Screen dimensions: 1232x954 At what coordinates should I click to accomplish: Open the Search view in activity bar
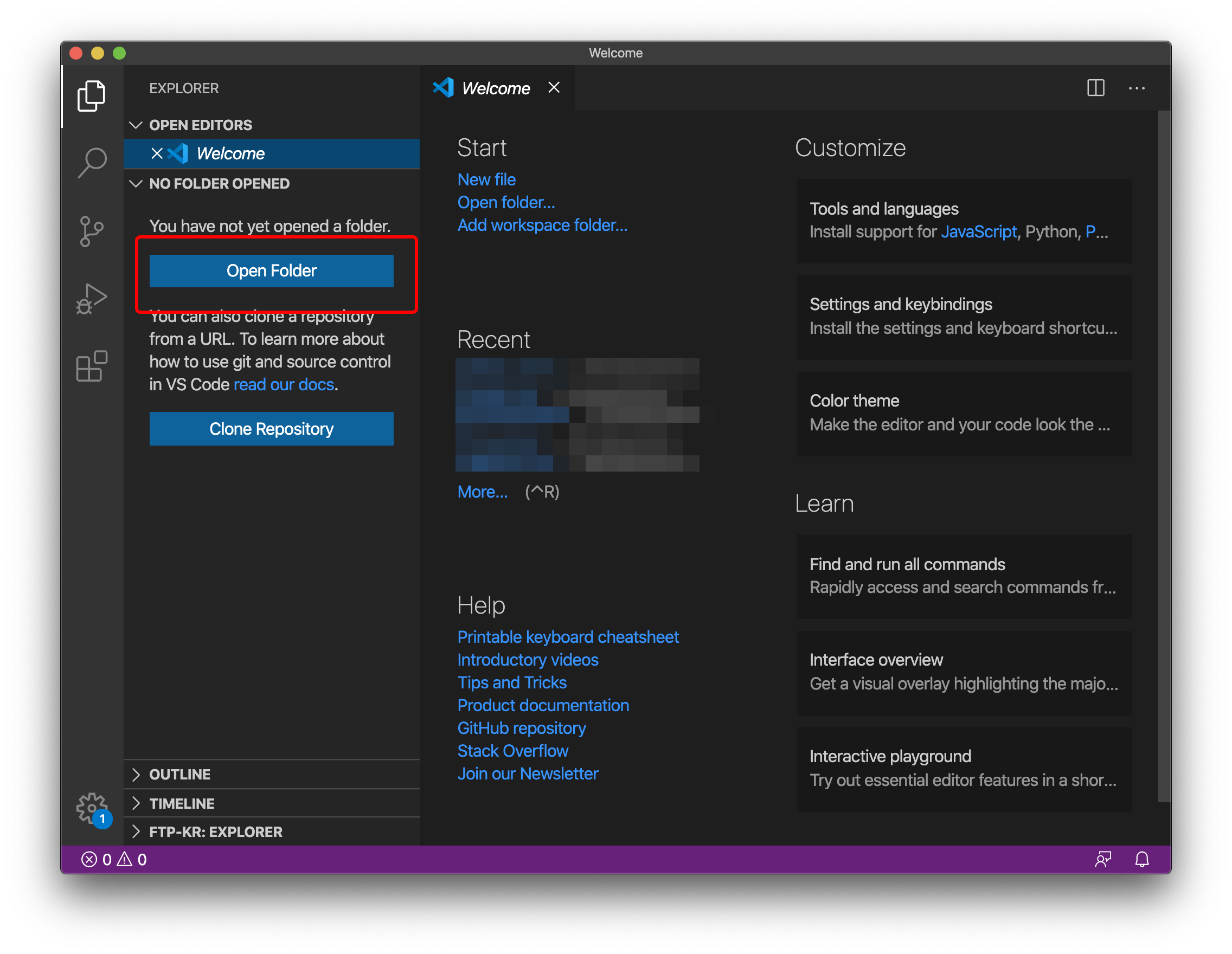click(92, 163)
